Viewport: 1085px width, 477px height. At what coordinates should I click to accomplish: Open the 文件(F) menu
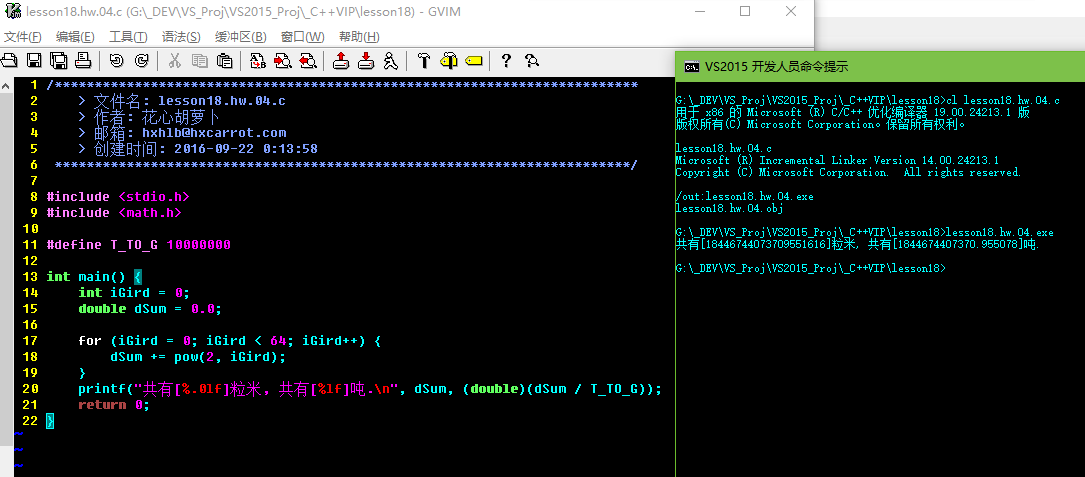[x=22, y=37]
